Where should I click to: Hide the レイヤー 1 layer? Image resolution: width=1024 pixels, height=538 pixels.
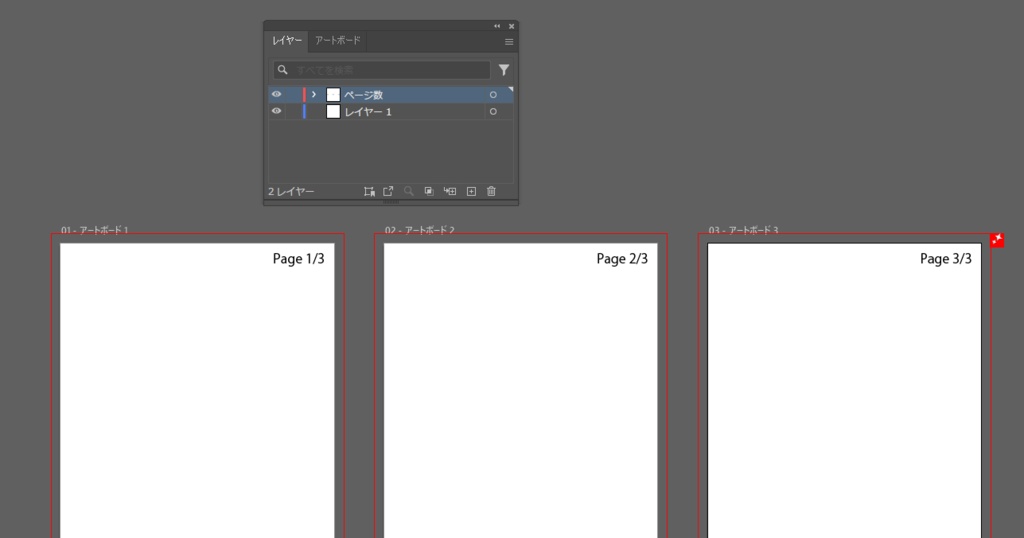pos(276,112)
